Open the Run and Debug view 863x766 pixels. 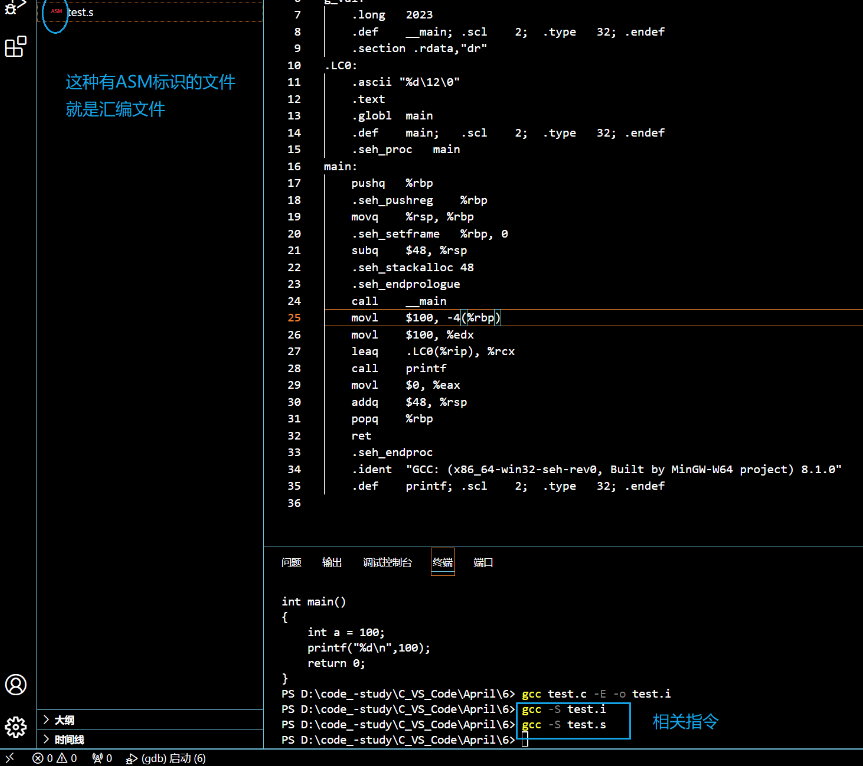point(15,6)
